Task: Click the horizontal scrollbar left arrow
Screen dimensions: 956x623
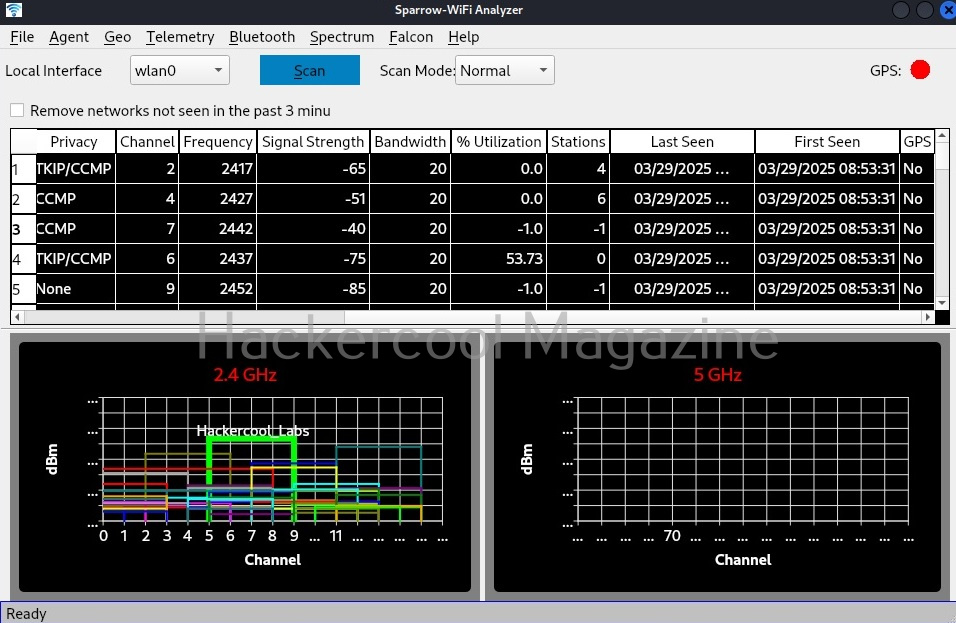Action: (17, 317)
